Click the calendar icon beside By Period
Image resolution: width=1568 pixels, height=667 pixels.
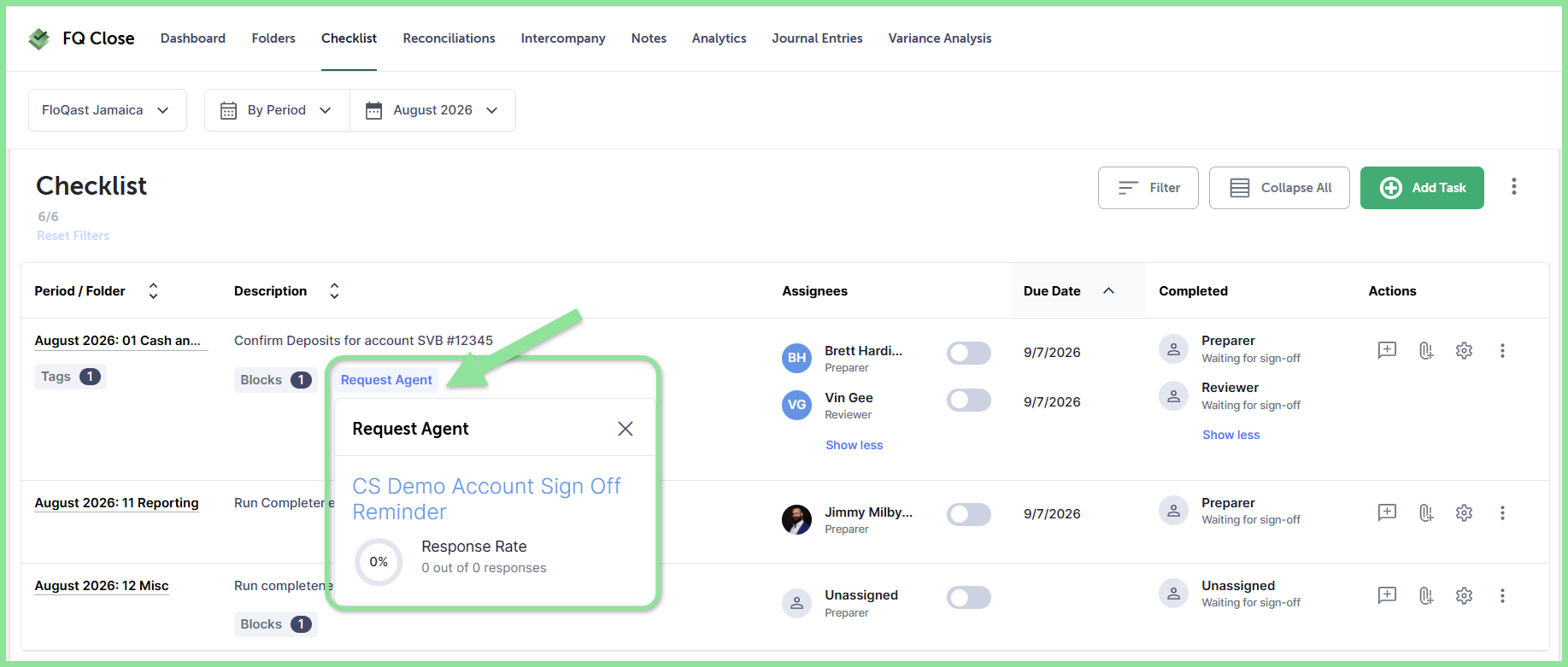228,110
